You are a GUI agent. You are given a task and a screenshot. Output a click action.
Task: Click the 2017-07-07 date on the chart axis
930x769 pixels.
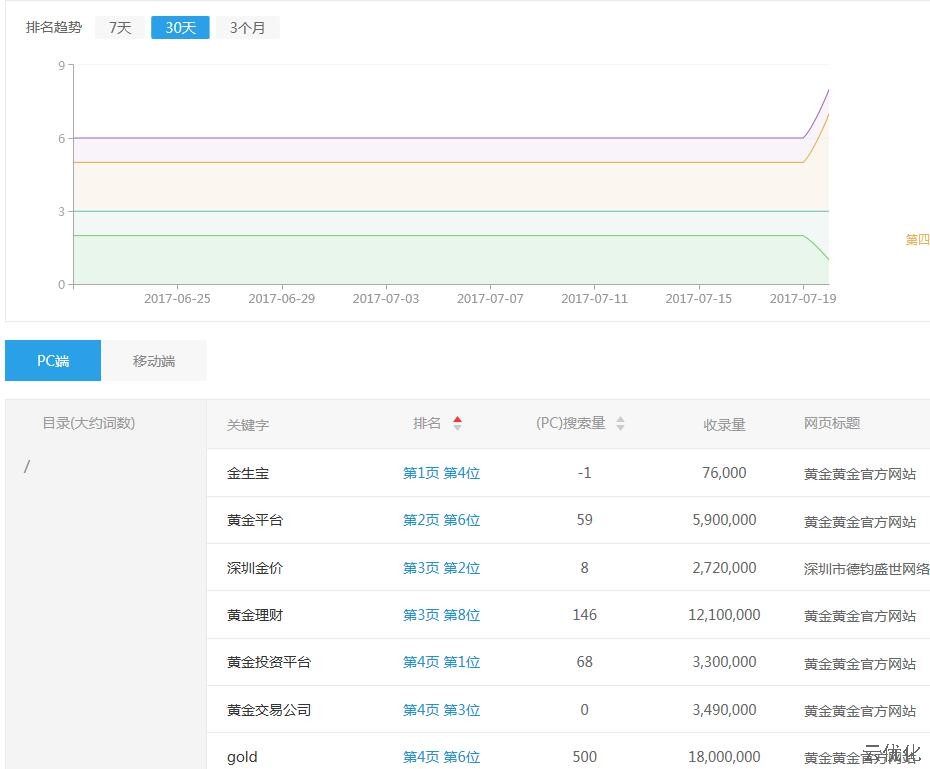point(490,298)
